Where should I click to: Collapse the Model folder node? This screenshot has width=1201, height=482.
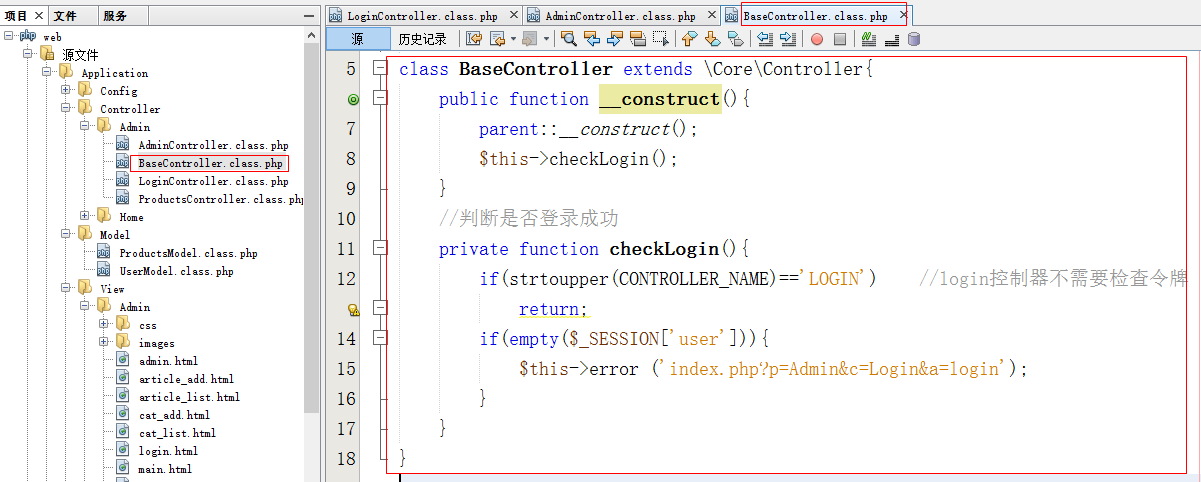[66, 235]
